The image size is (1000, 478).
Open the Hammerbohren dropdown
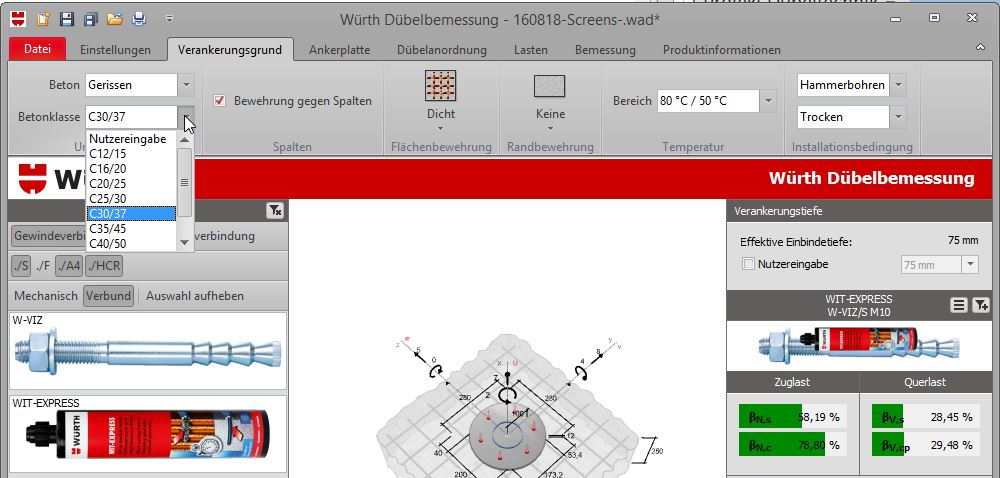coord(898,85)
